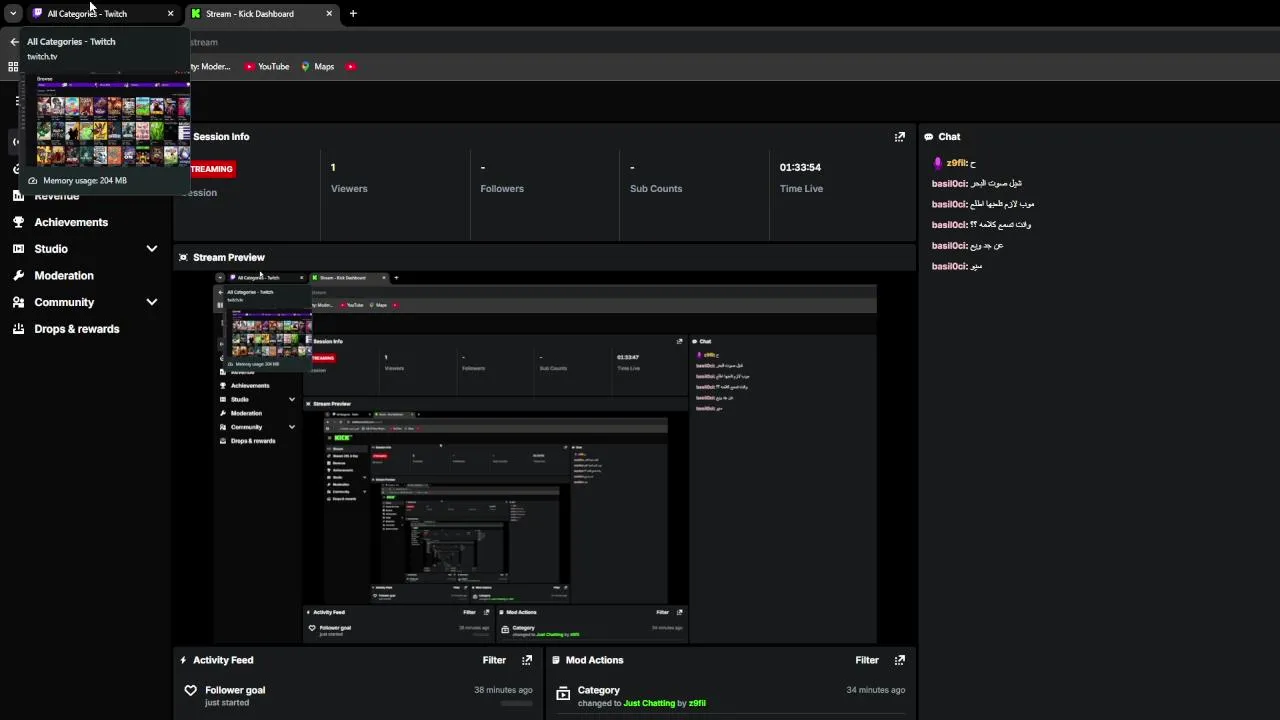Image resolution: width=1280 pixels, height=720 pixels.
Task: Open the 'Moder...' bookmark in bookmarks bar
Action: tap(212, 67)
